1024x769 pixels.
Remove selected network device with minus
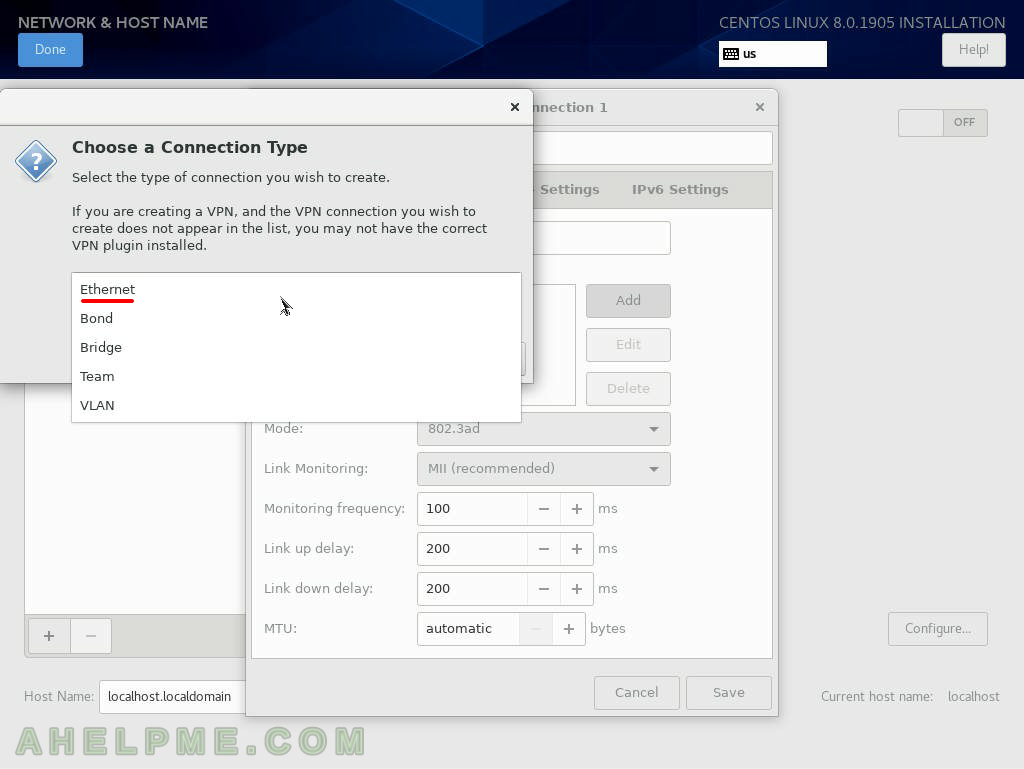click(x=91, y=636)
